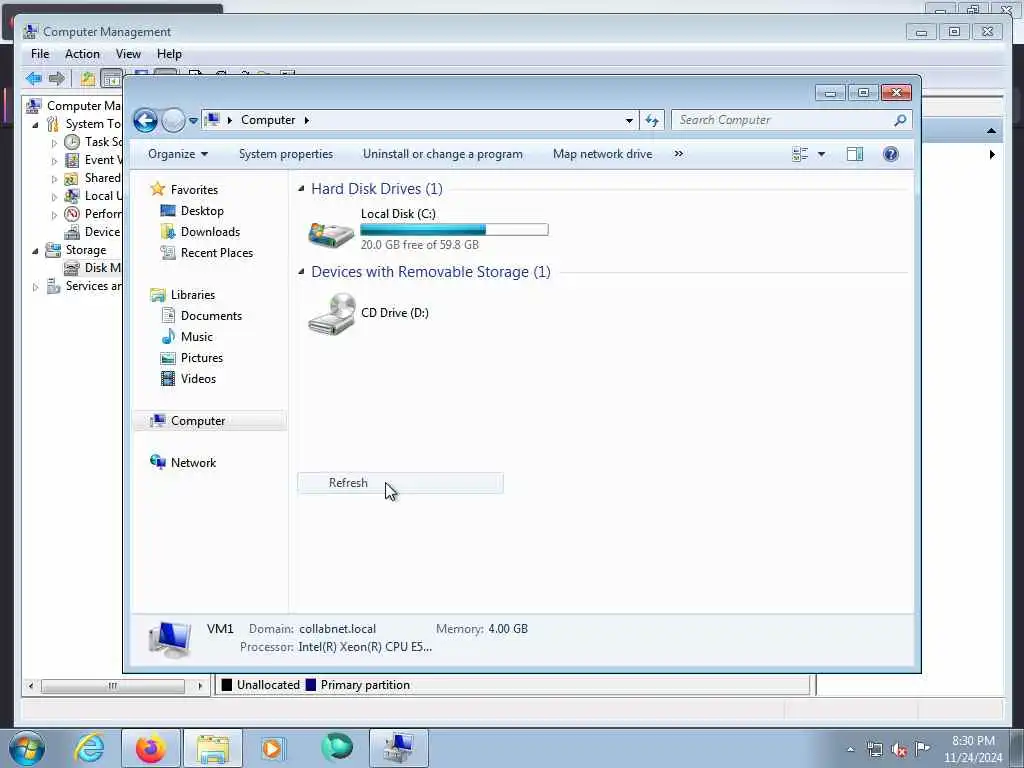Open Windows Start button

click(x=27, y=748)
